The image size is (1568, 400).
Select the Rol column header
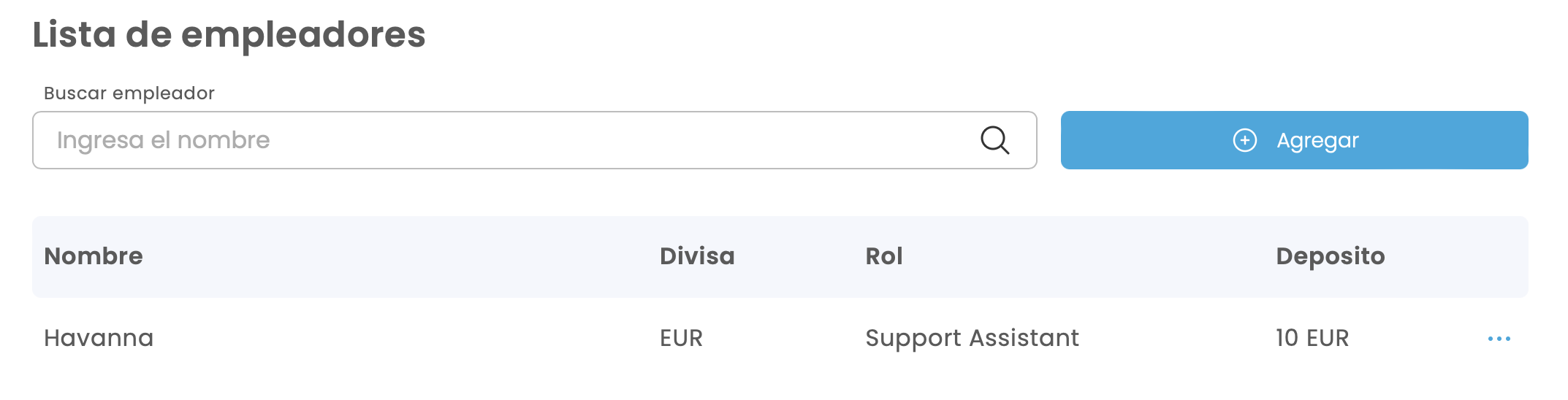[884, 256]
